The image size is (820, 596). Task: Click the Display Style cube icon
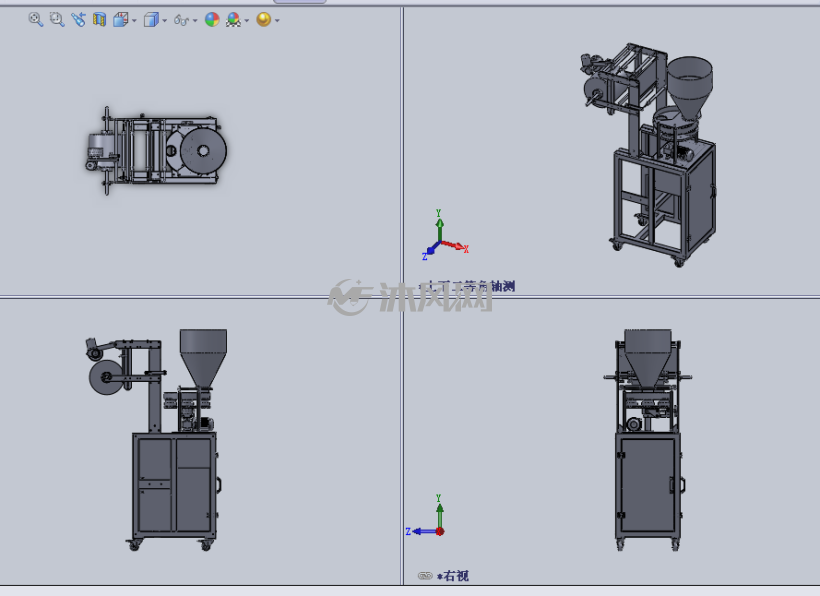[151, 20]
